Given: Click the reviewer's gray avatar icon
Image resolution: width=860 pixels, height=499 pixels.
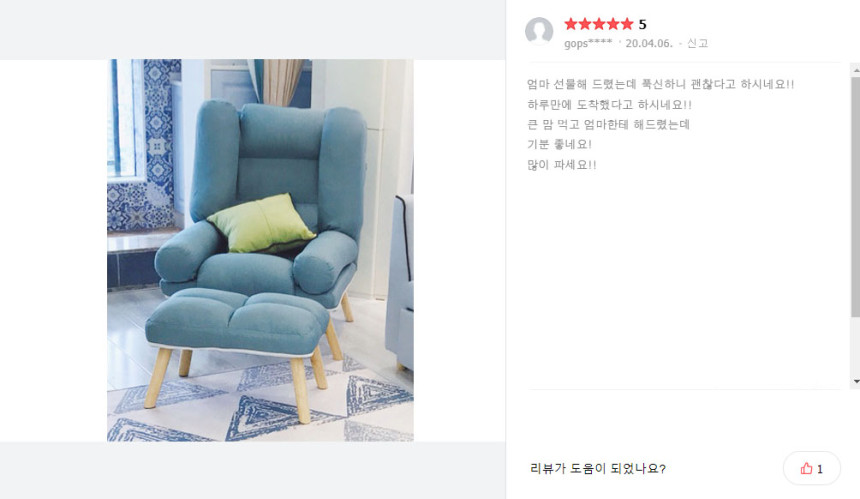Looking at the screenshot, I should (x=539, y=31).
